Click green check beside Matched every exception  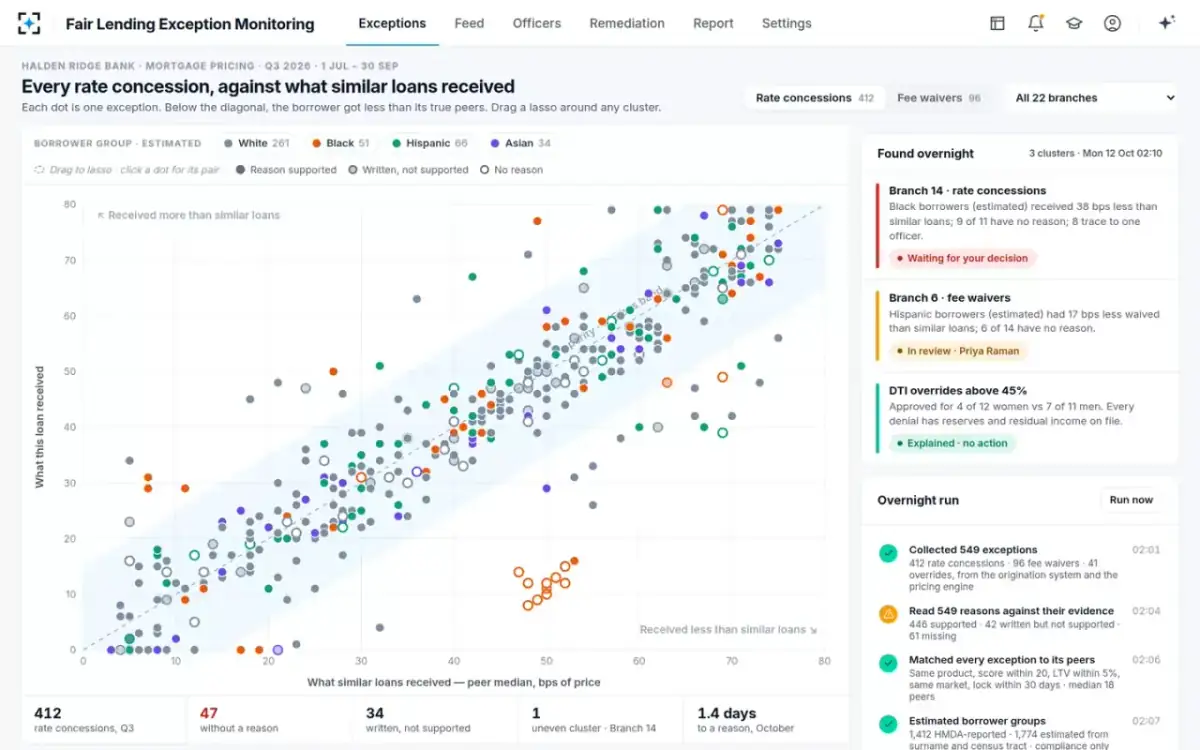887,663
